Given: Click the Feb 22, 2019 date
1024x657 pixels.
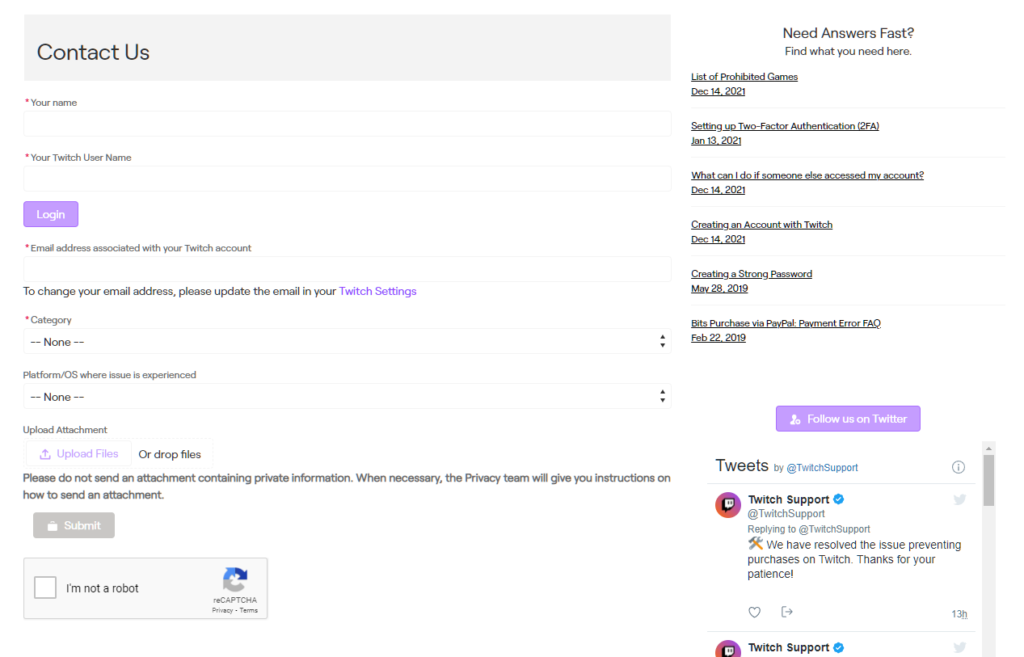Looking at the screenshot, I should coord(718,338).
